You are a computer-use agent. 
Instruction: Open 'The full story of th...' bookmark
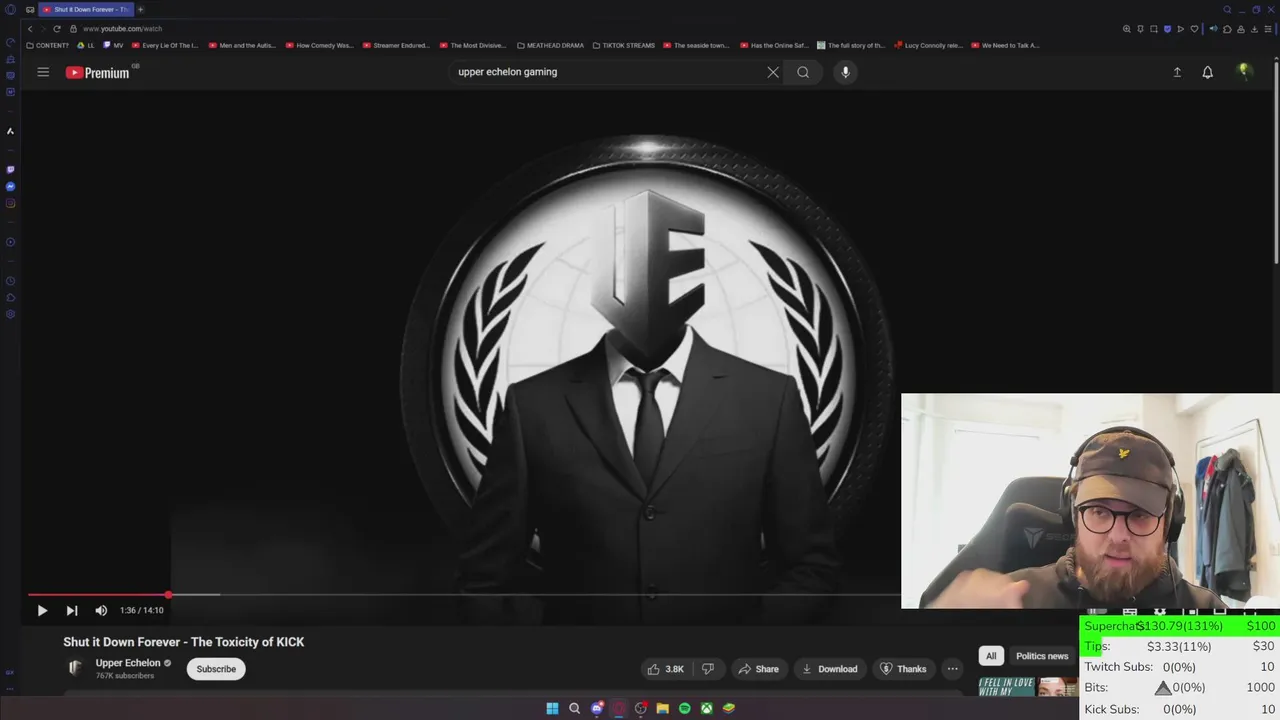pos(851,45)
